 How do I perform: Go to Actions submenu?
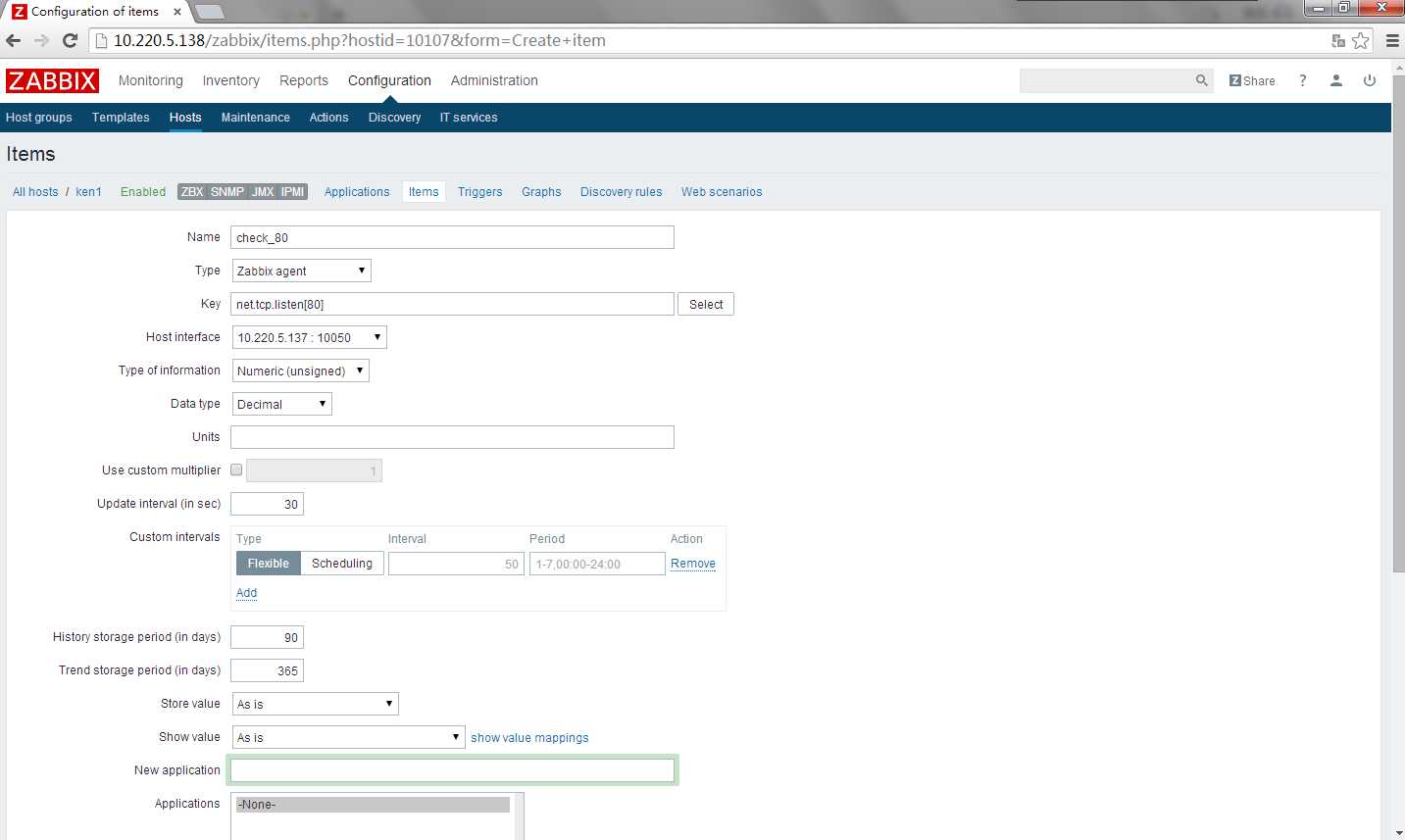(328, 117)
